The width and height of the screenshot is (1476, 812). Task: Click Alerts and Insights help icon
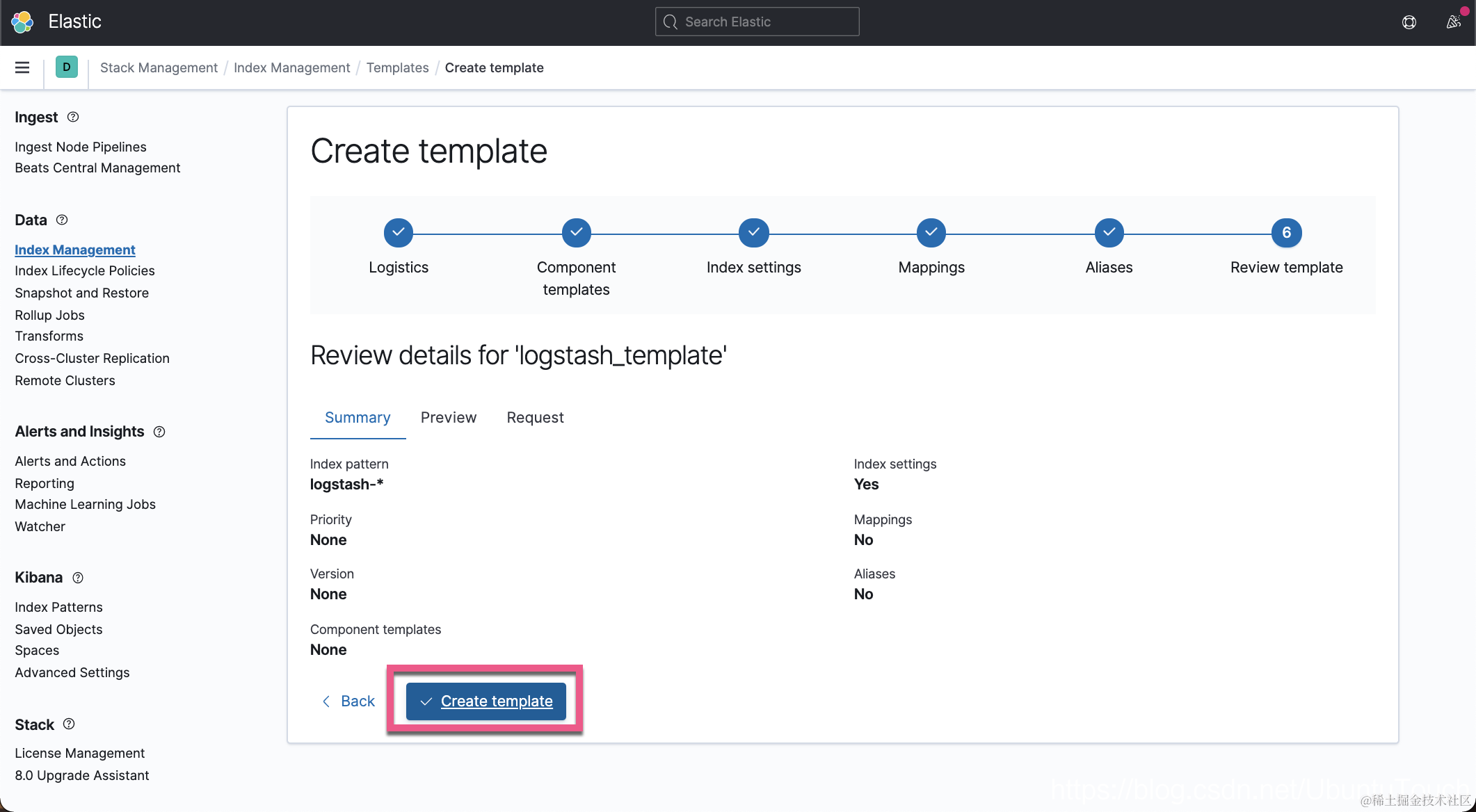(x=159, y=432)
